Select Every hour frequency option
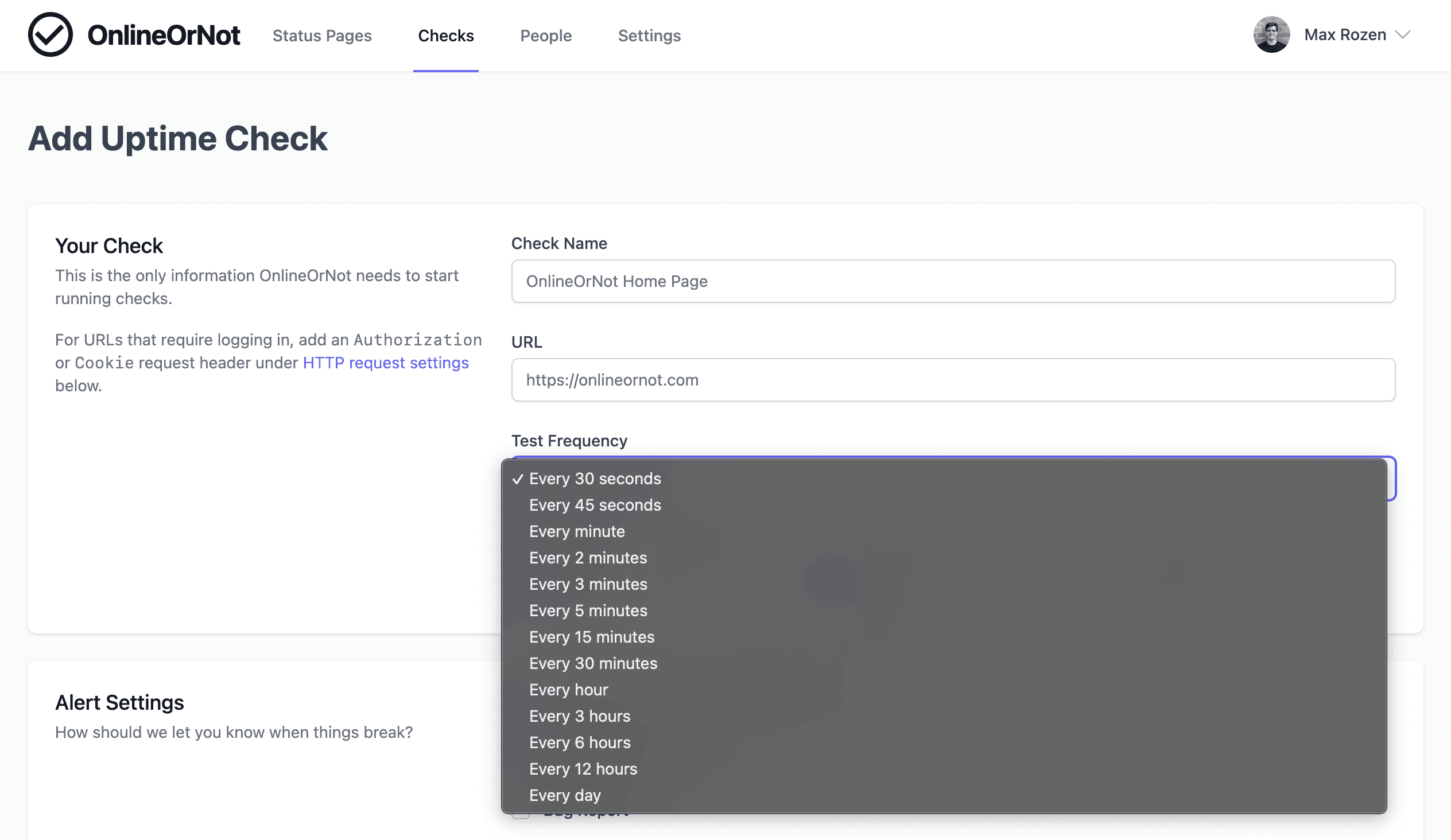Viewport: 1451px width, 840px height. click(x=568, y=689)
